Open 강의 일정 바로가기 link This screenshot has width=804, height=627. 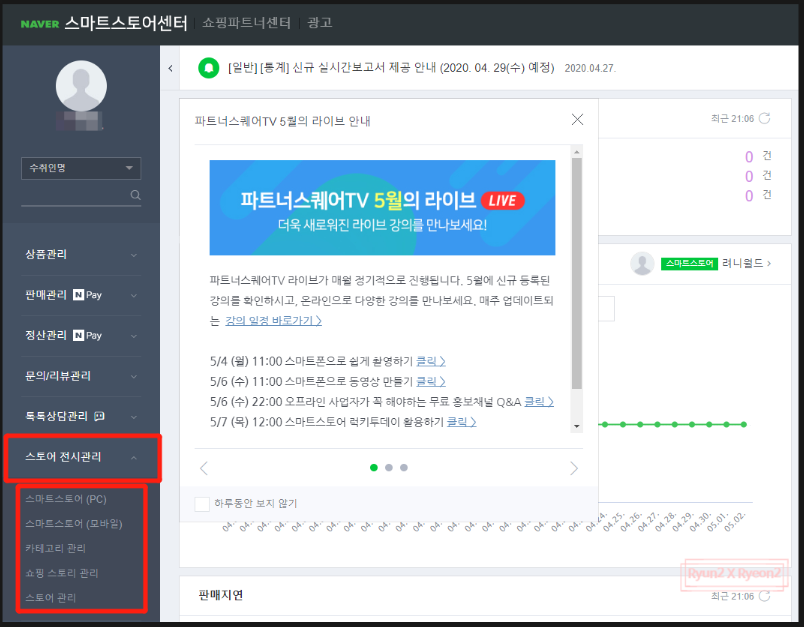pos(274,320)
